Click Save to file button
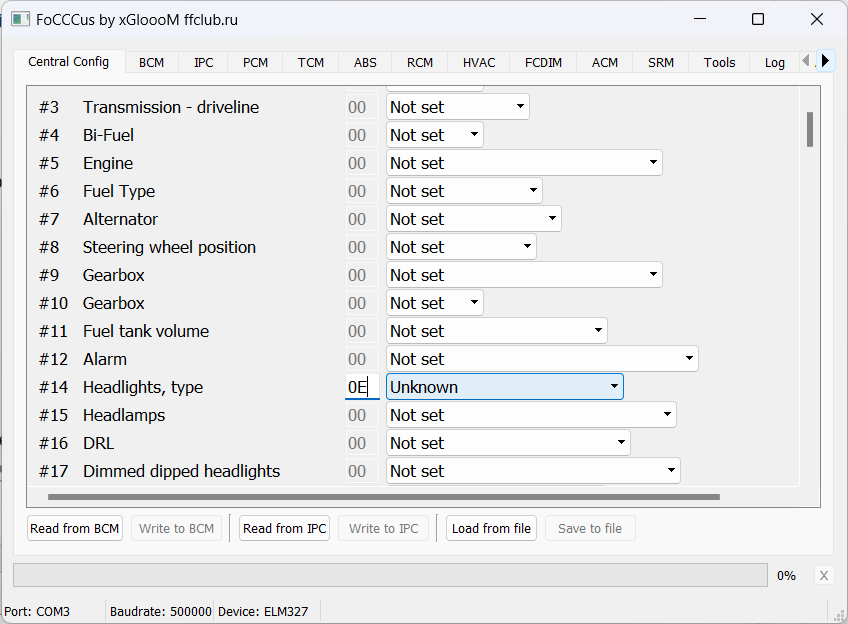The height and width of the screenshot is (624, 848). (x=590, y=528)
